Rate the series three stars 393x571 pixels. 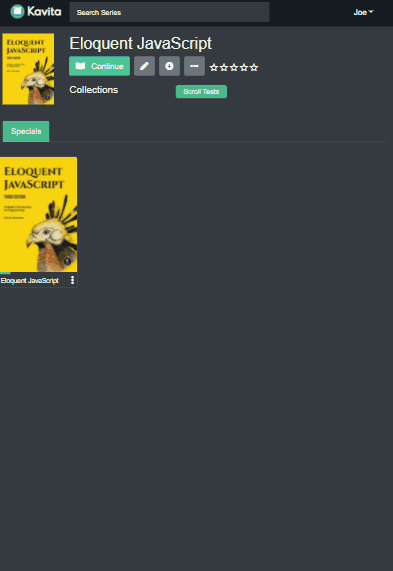tap(234, 67)
